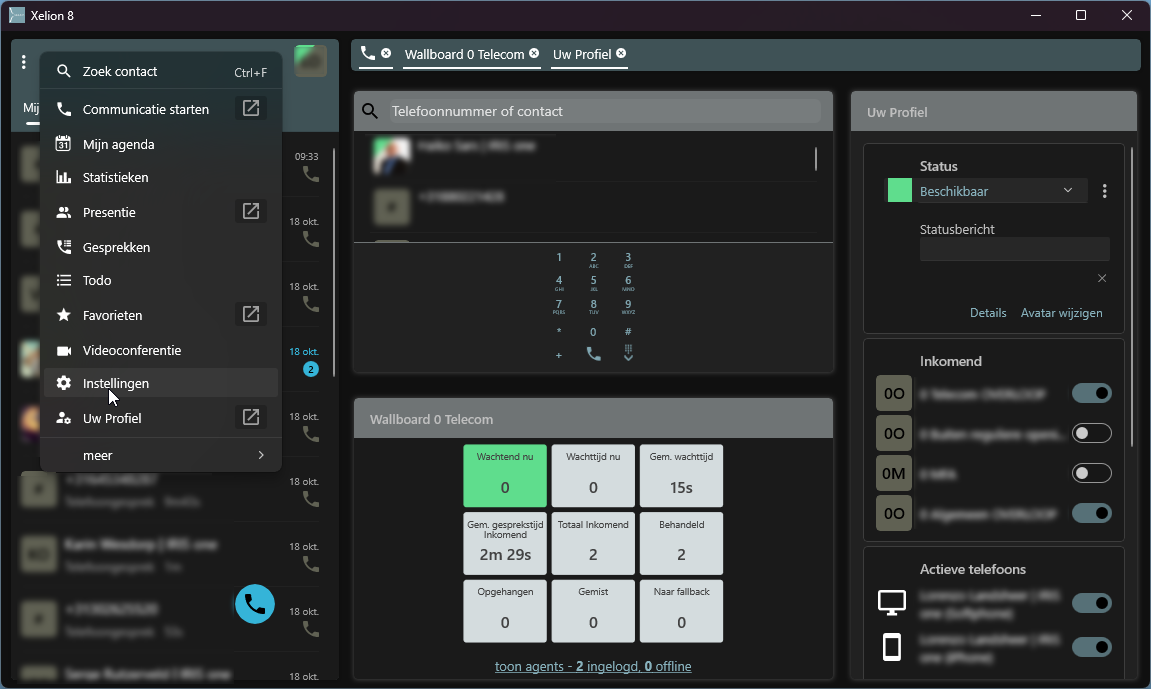The image size is (1151, 689).
Task: Close the Wallboard 0 Telecom tab
Action: [x=534, y=53]
